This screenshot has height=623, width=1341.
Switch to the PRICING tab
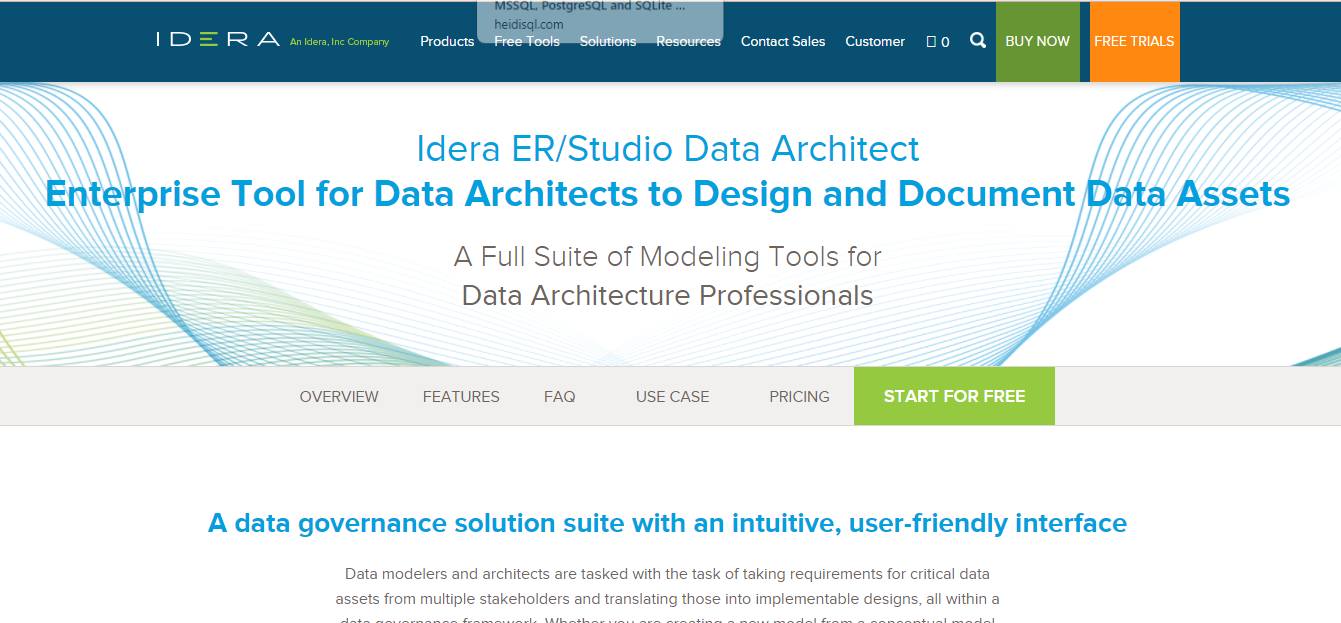point(799,396)
